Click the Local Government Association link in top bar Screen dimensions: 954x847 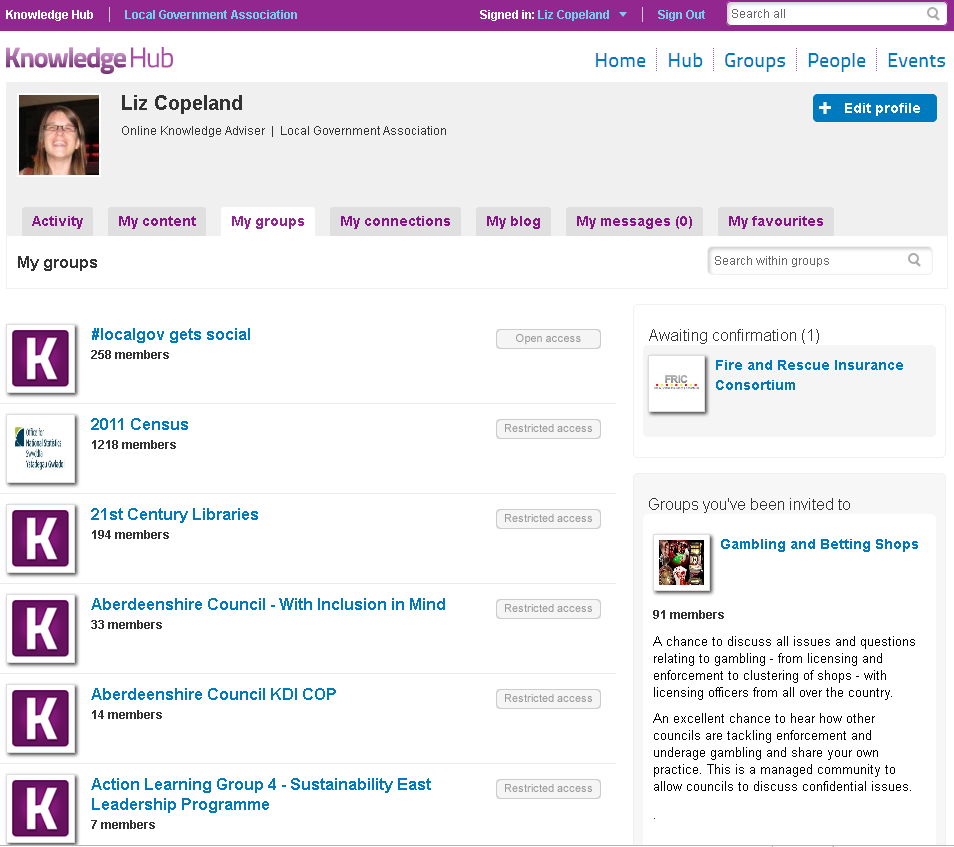[x=211, y=15]
